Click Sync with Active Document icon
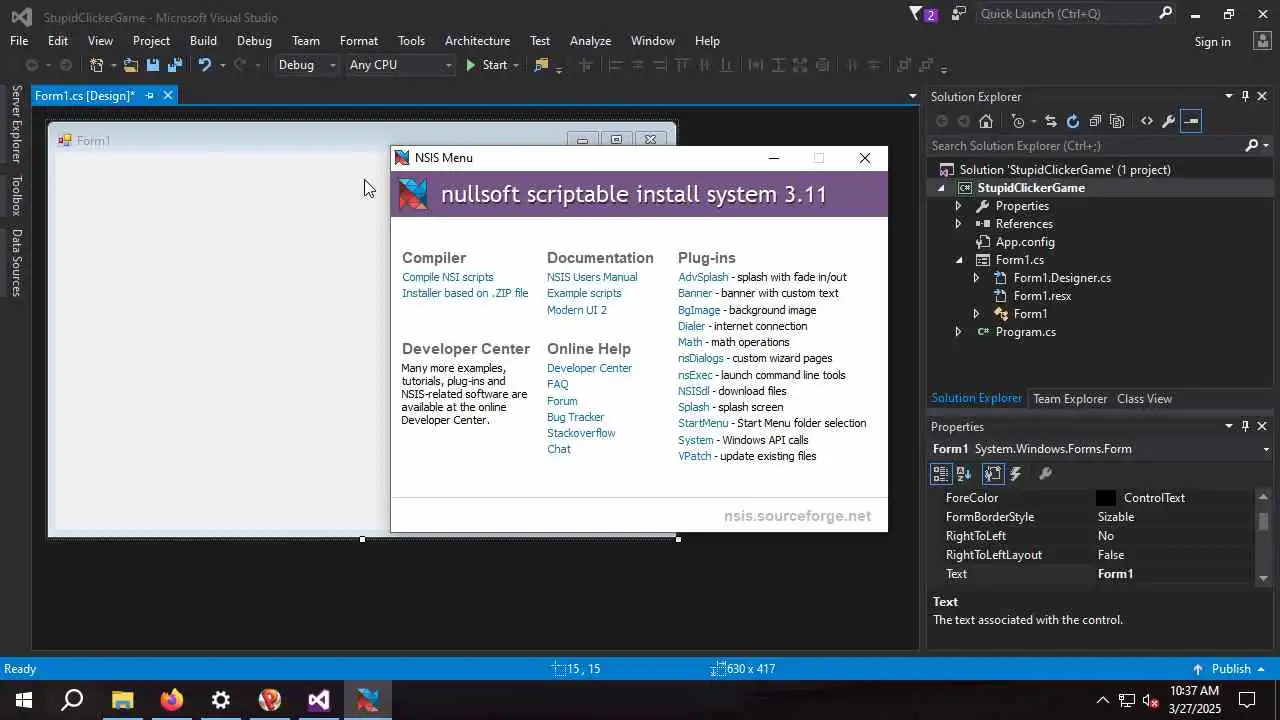 click(x=1050, y=121)
